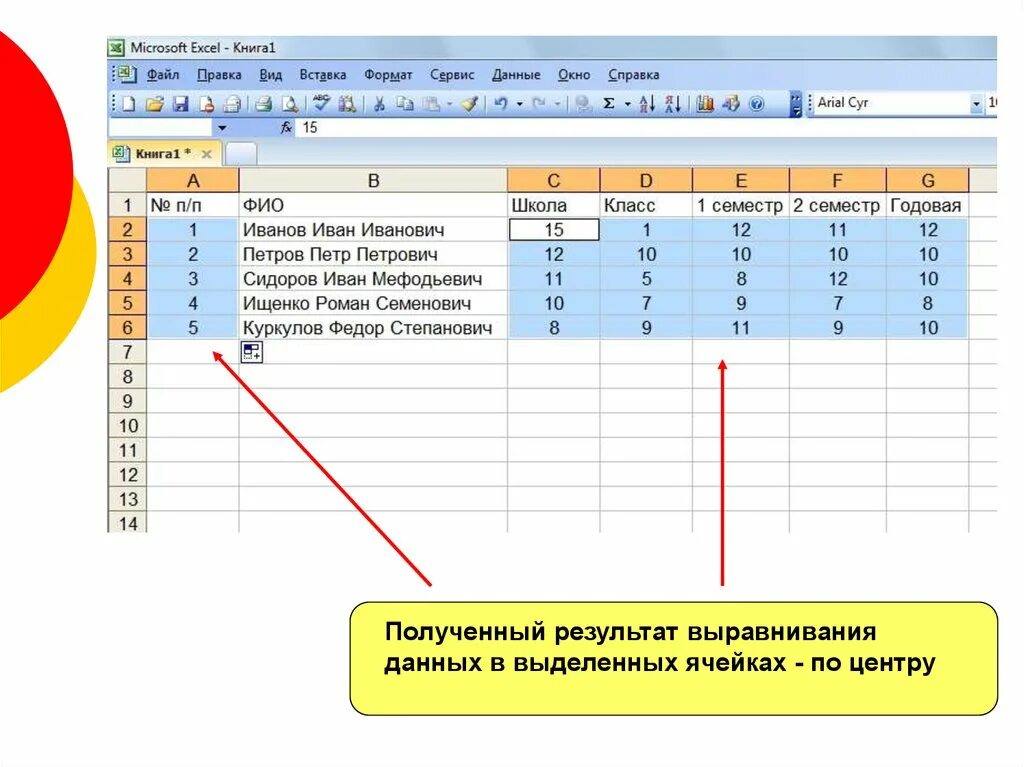Image resolution: width=1024 pixels, height=767 pixels.
Task: Select the Годовая header cell
Action: tap(927, 205)
